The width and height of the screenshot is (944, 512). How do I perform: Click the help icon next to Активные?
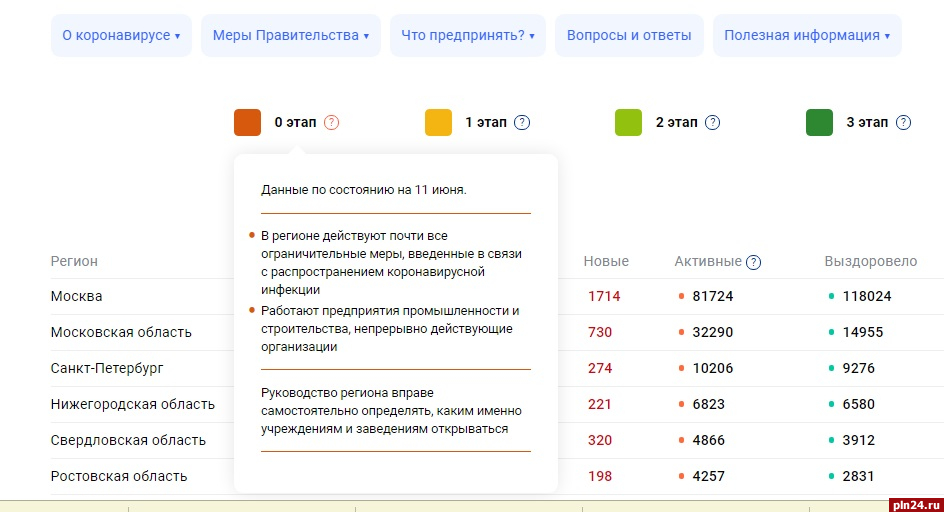click(x=754, y=262)
